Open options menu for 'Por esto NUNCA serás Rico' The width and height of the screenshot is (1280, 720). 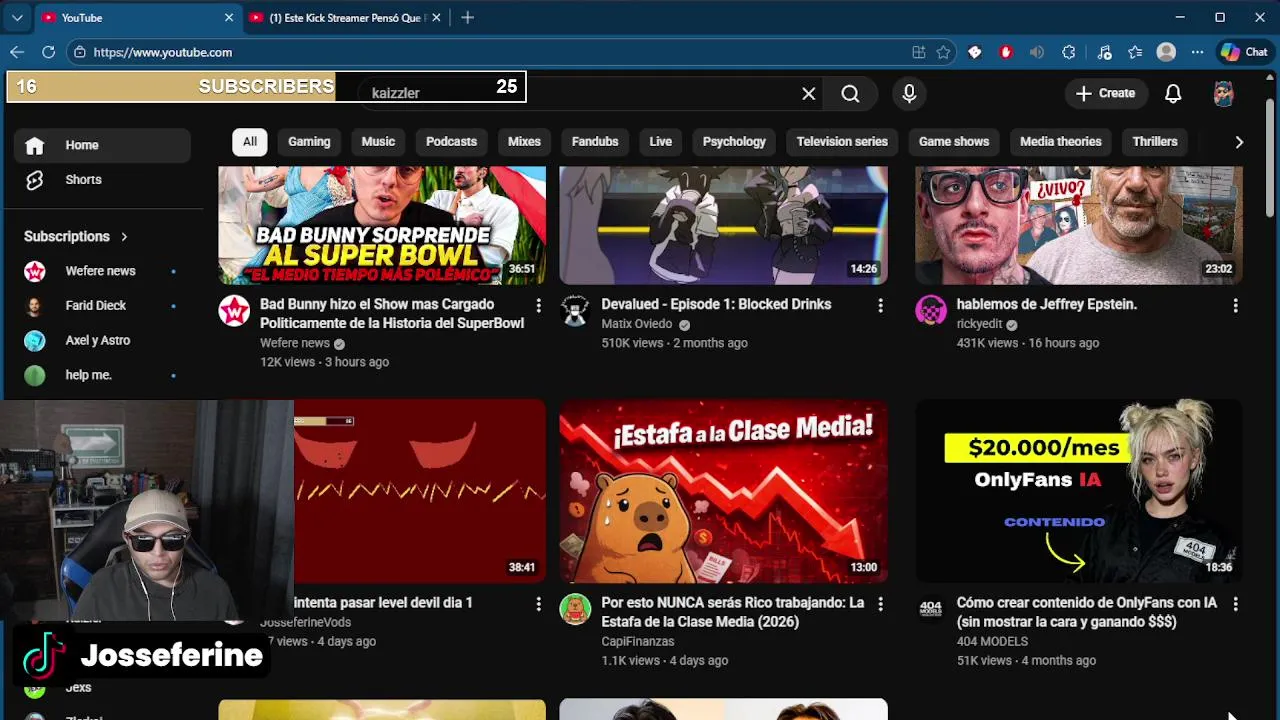pyautogui.click(x=880, y=604)
